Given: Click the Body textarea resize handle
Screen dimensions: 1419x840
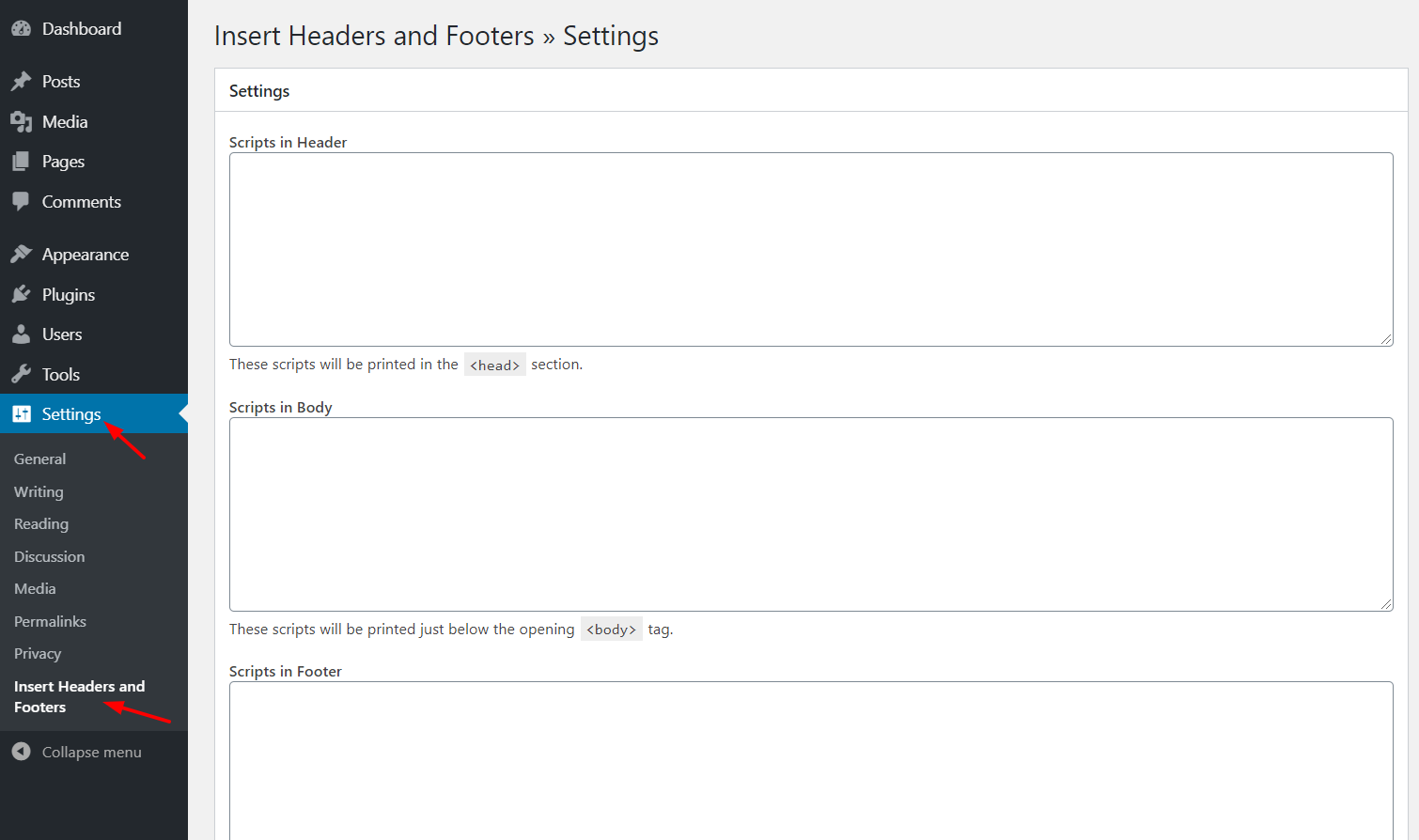Looking at the screenshot, I should [x=1386, y=604].
